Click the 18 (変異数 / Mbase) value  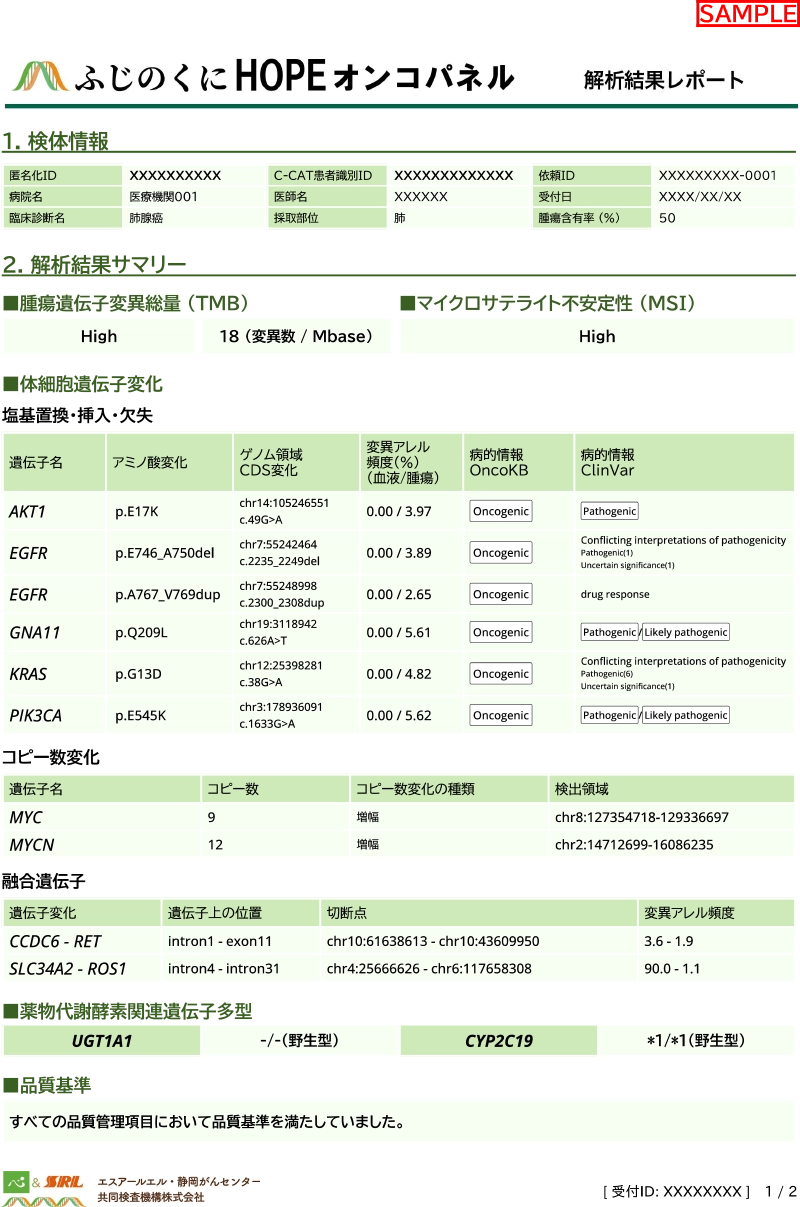point(296,336)
